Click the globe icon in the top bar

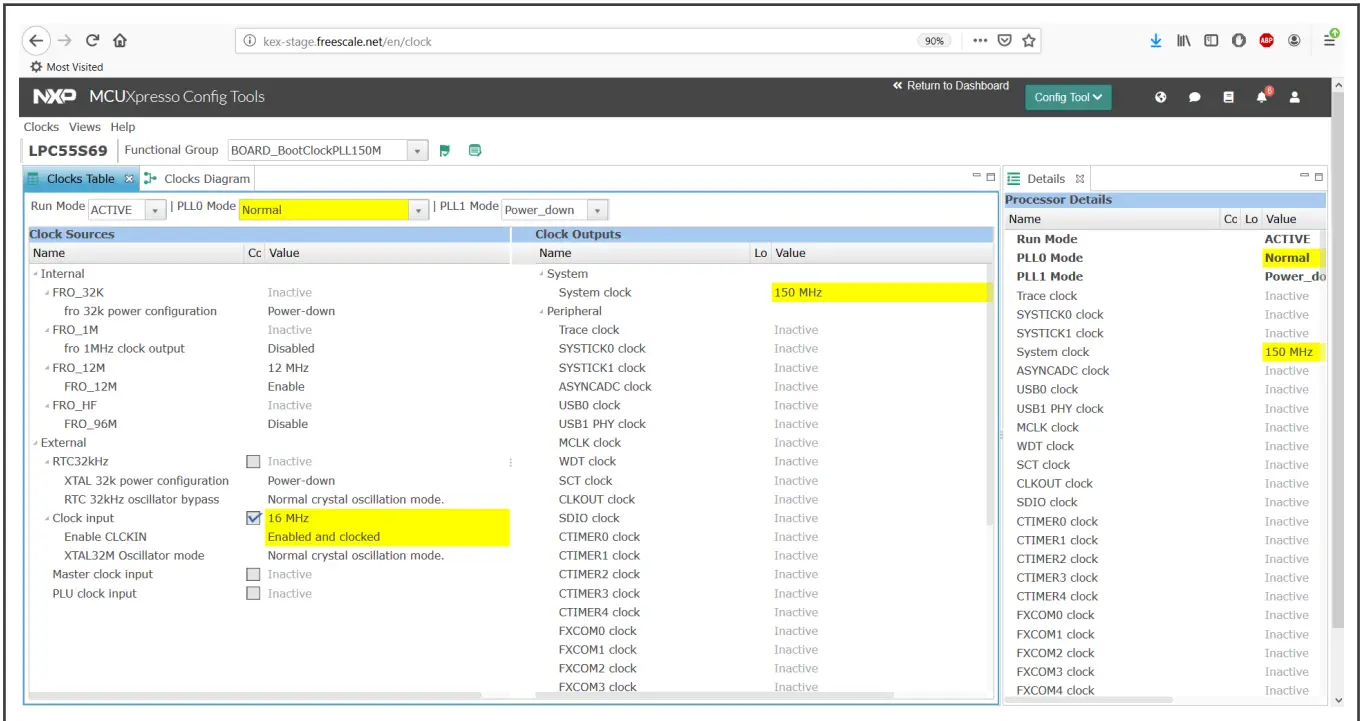(1160, 96)
